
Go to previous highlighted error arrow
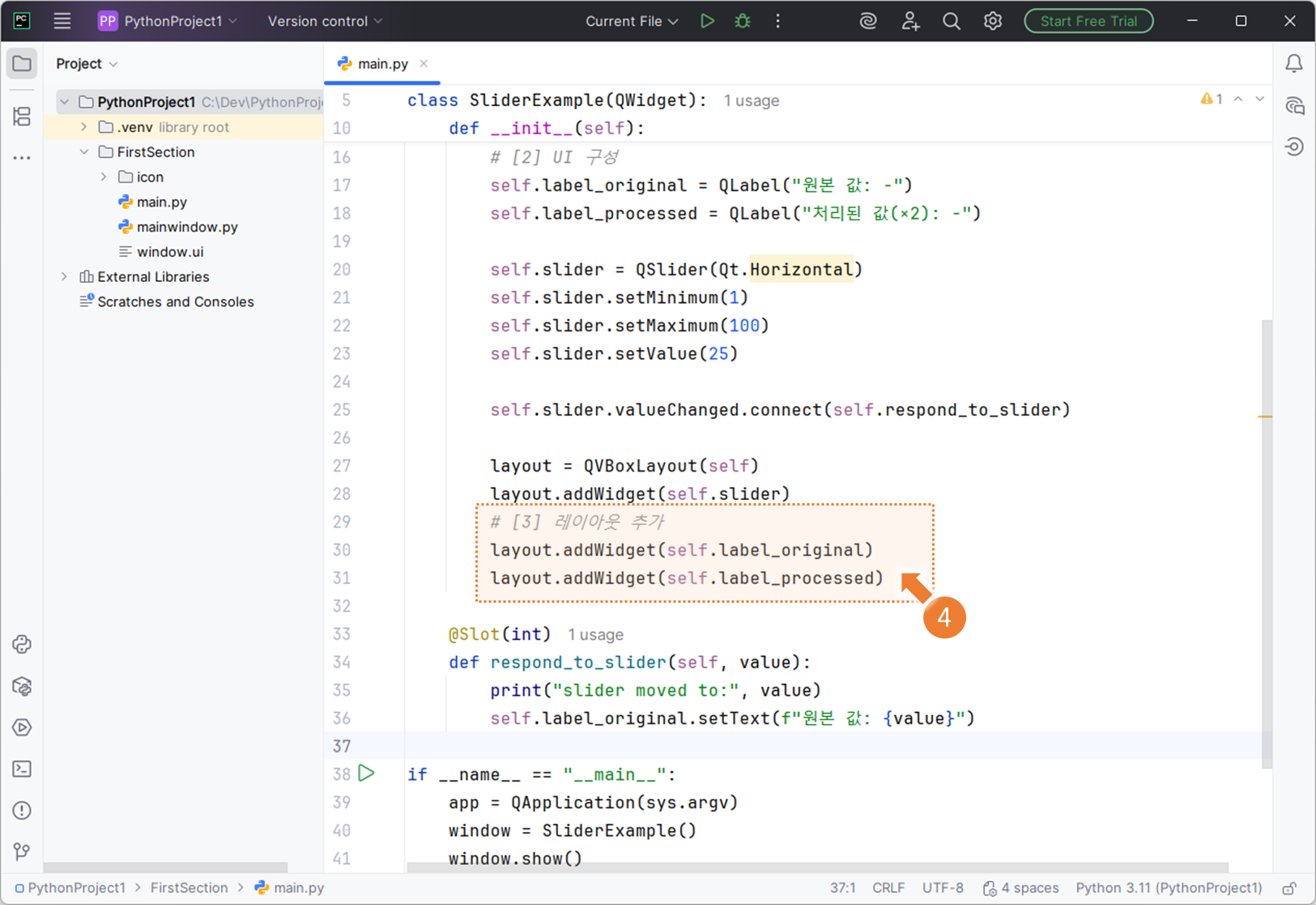[1238, 99]
